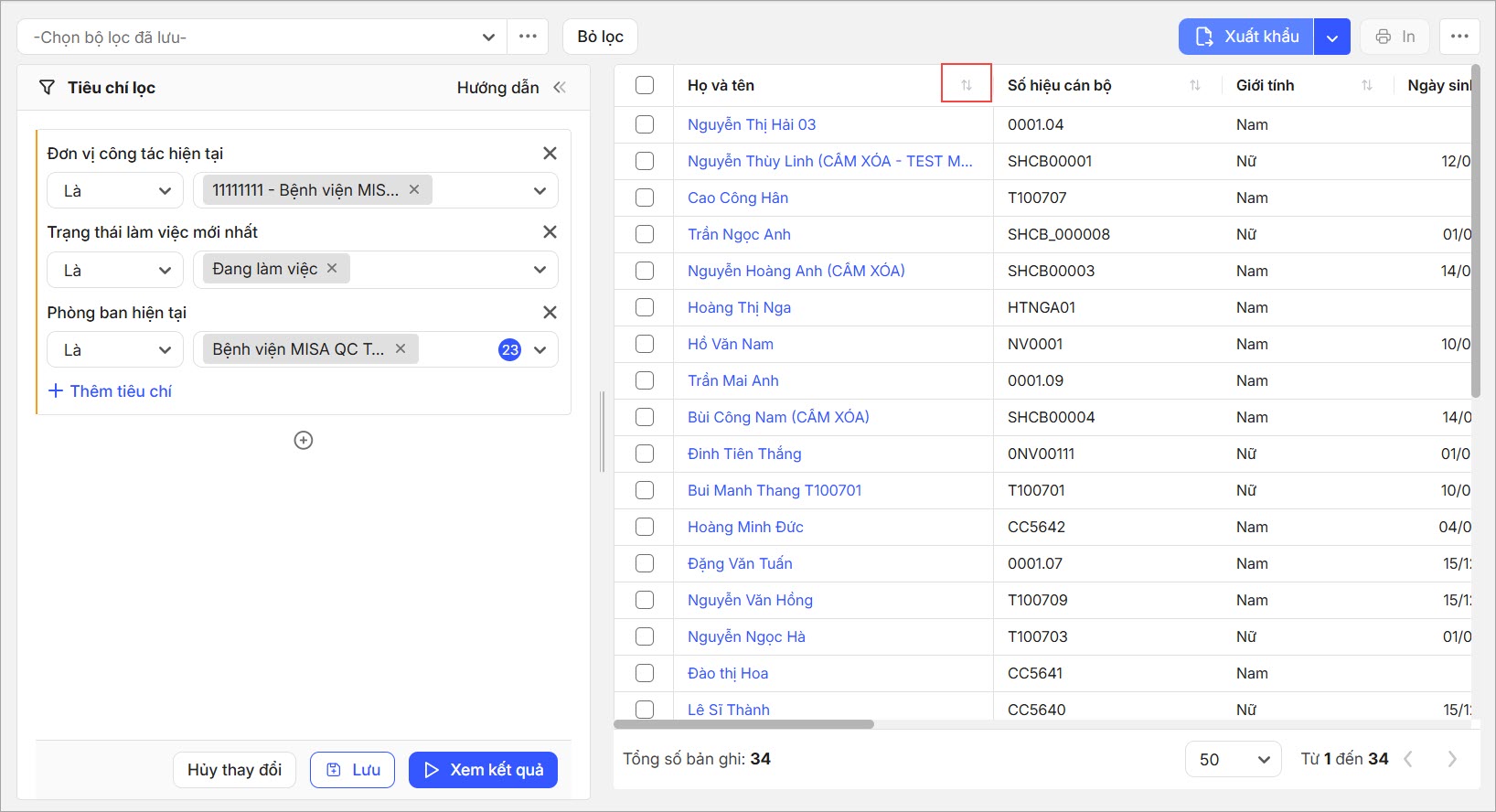This screenshot has width=1496, height=812.
Task: Remove the Phòng ban hiện tại criterion
Action: pyautogui.click(x=550, y=313)
